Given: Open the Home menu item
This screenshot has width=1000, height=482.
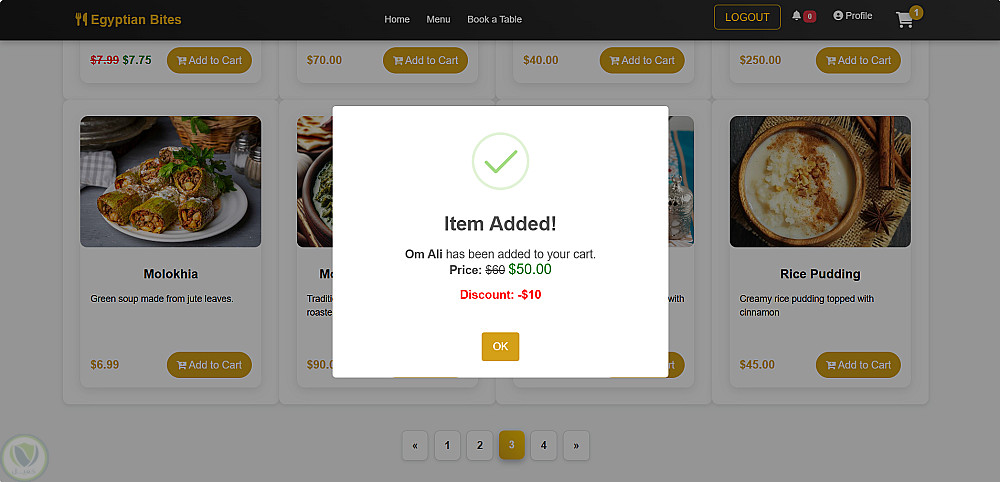Looking at the screenshot, I should [397, 19].
